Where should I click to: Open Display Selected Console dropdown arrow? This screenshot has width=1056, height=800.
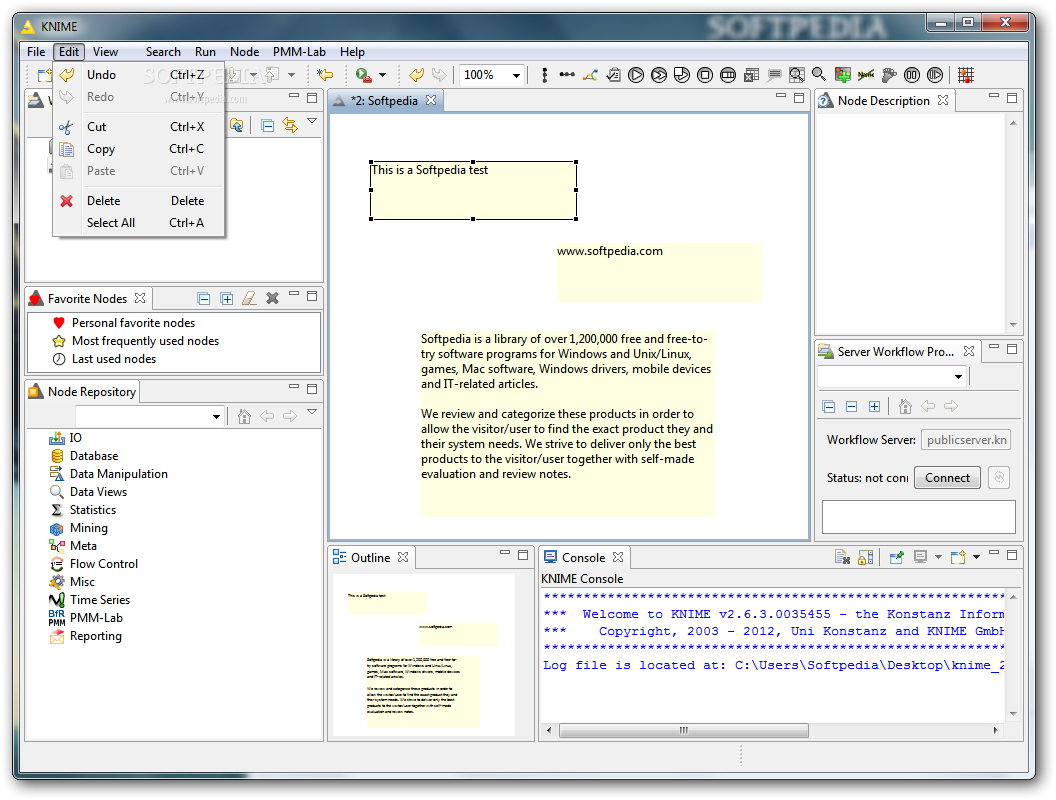coord(938,557)
